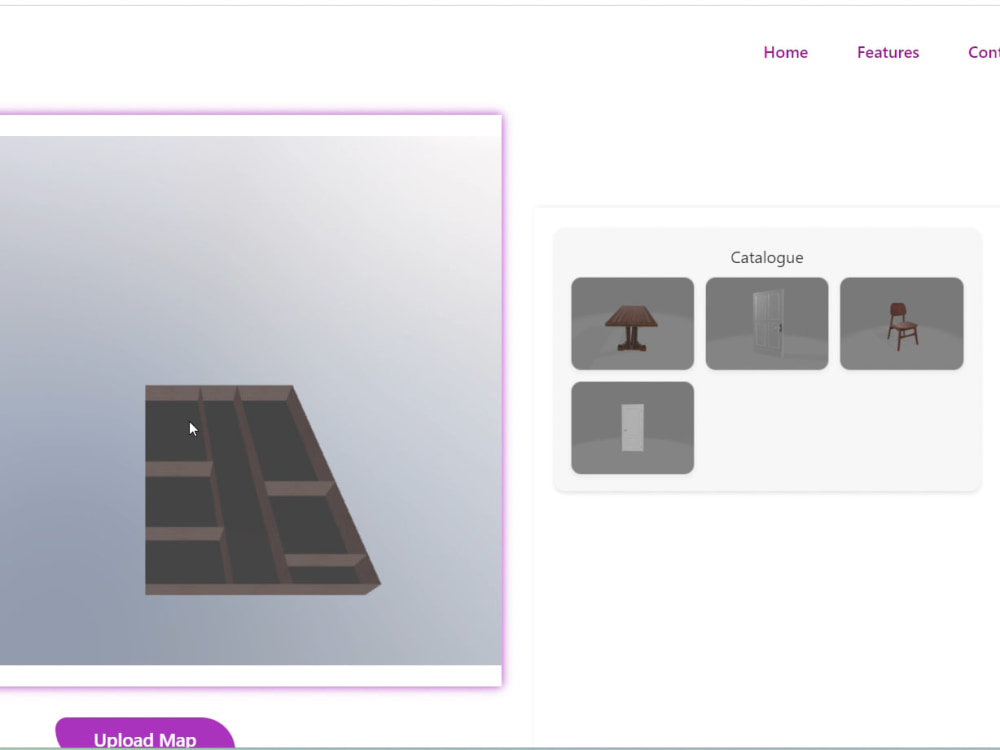This screenshot has width=1000, height=750.
Task: Choose the red chair catalogue item
Action: click(901, 323)
